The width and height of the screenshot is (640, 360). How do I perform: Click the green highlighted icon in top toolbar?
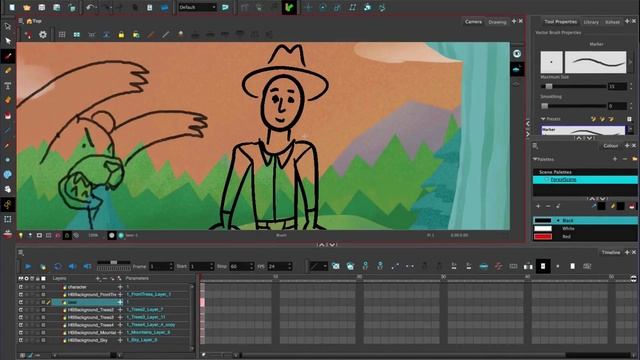289,7
